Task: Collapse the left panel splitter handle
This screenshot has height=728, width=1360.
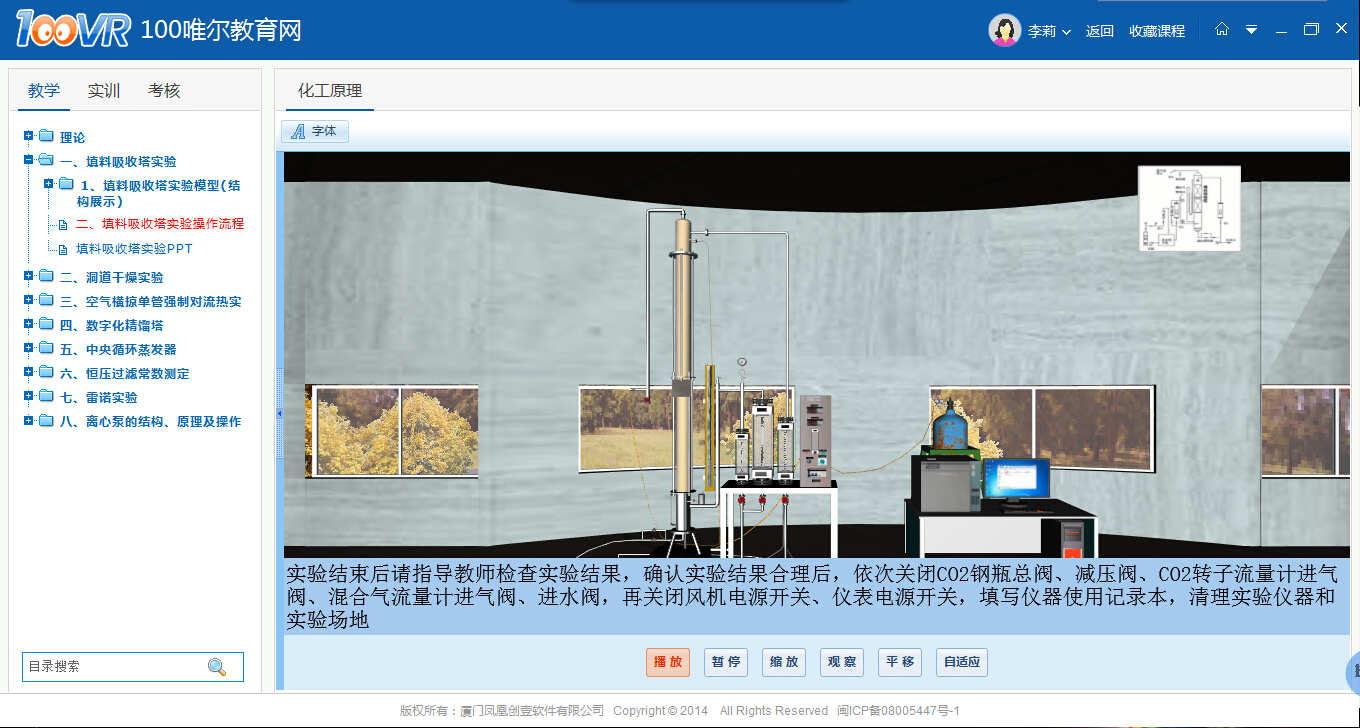Action: (279, 413)
